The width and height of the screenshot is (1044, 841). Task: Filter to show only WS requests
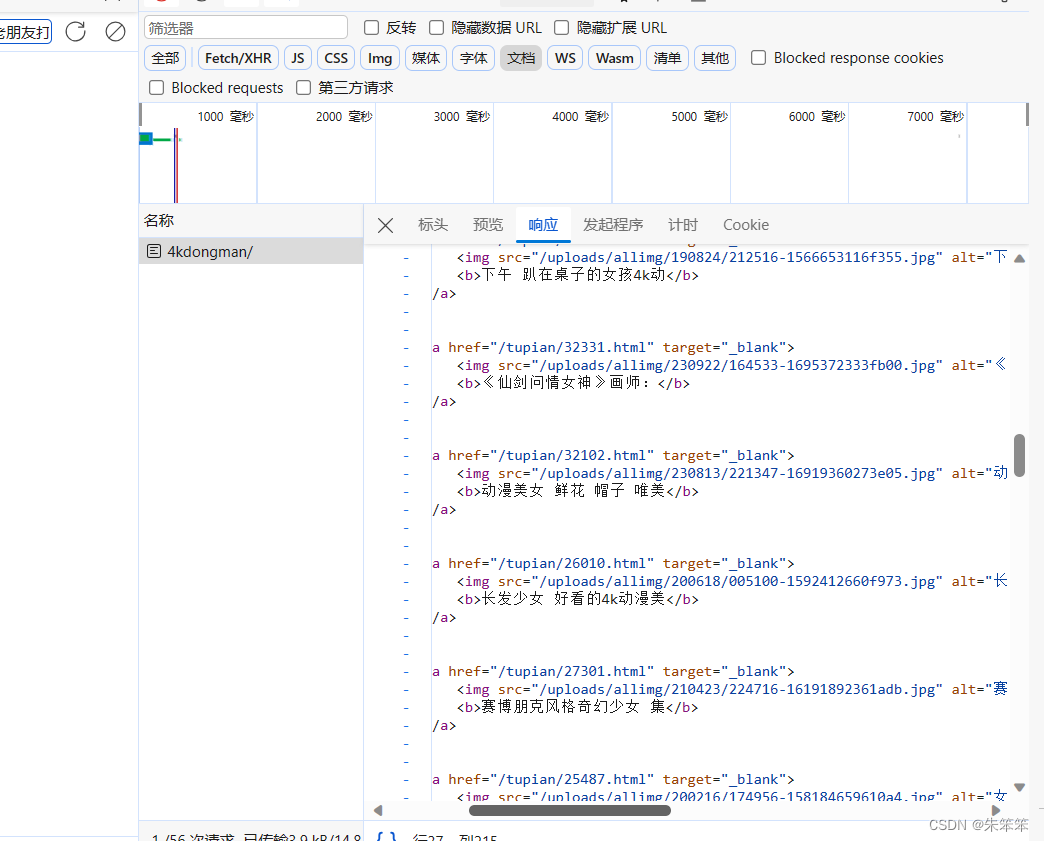coord(564,57)
